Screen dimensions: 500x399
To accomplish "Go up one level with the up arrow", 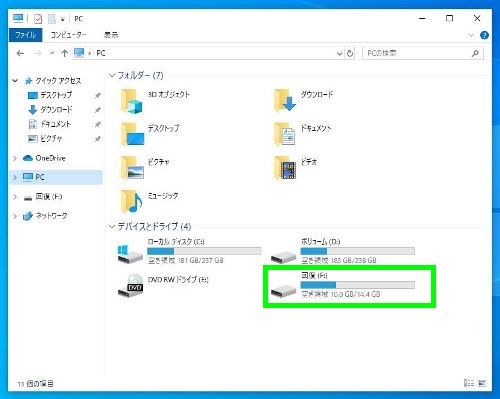I will pyautogui.click(x=65, y=53).
